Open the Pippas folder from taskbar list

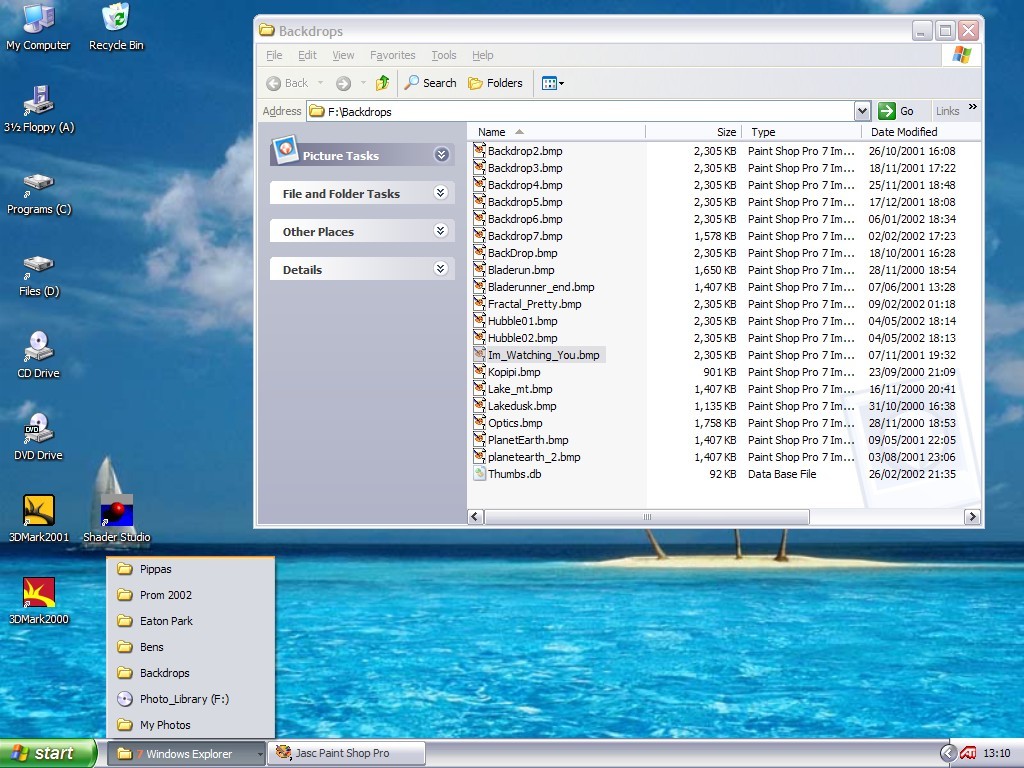[x=191, y=569]
